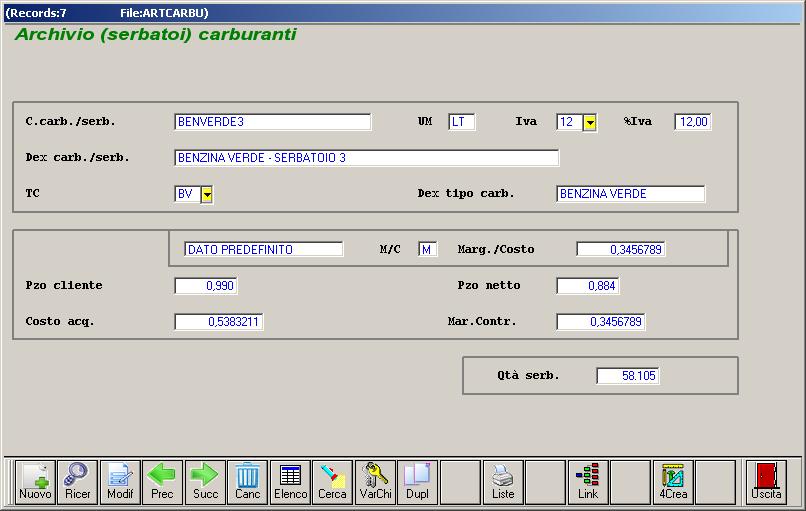Viewport: 806px width, 511px height.
Task: Click the Marg./Costo label
Action: [496, 249]
